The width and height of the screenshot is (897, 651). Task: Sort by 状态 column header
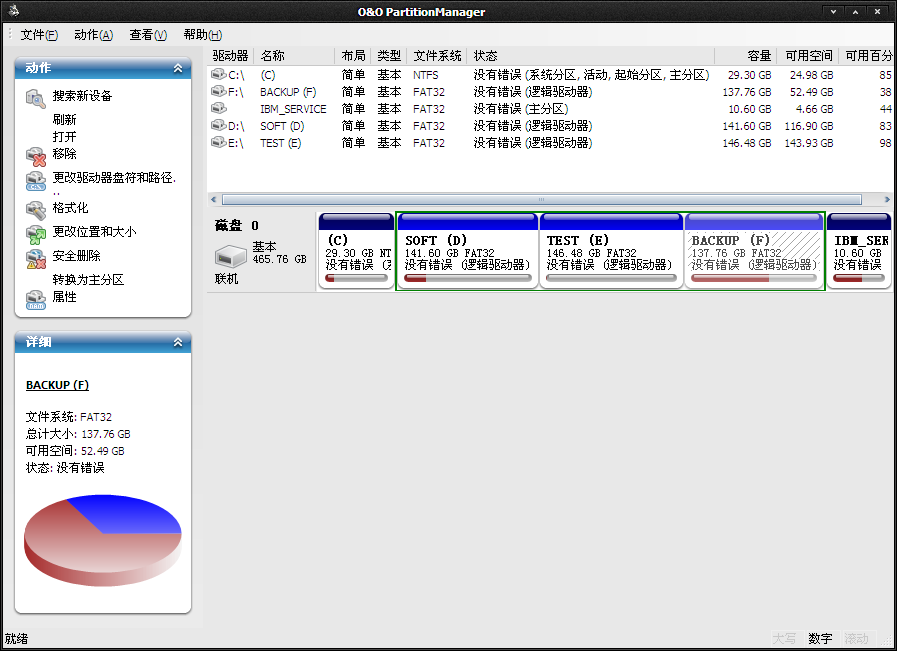(x=591, y=55)
